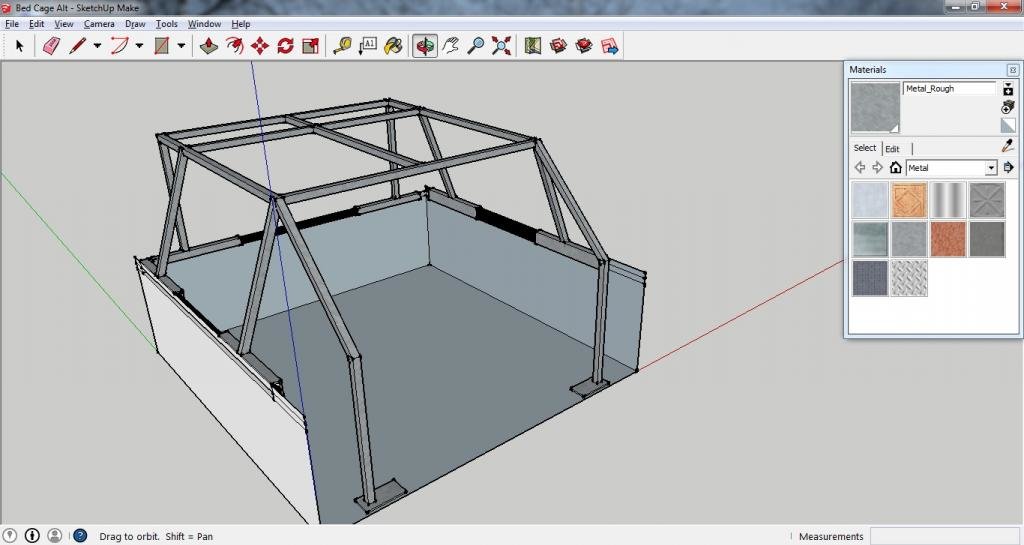
Task: Switch to the Select tab in Materials
Action: (x=865, y=148)
